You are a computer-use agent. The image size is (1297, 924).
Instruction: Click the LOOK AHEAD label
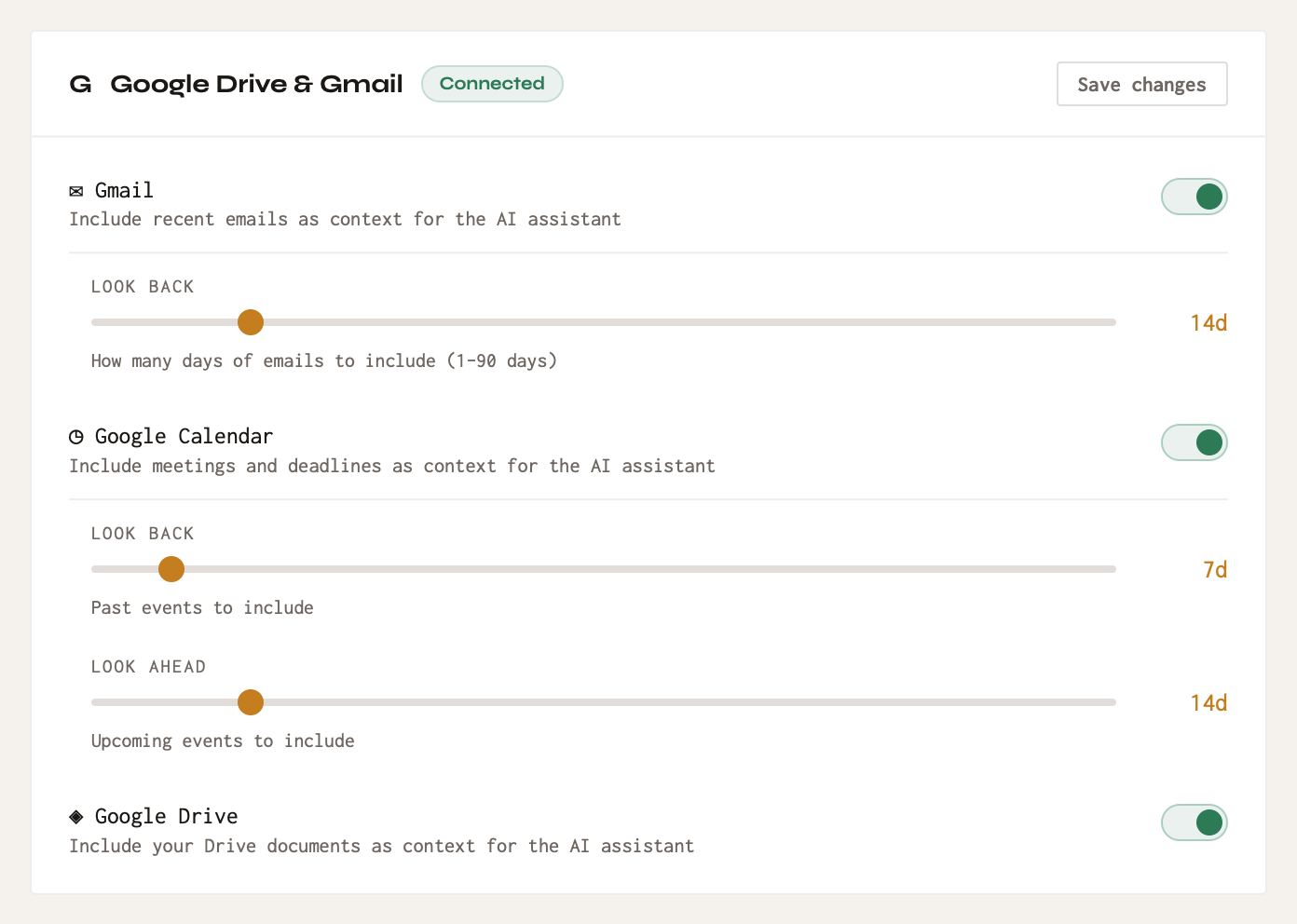(149, 667)
